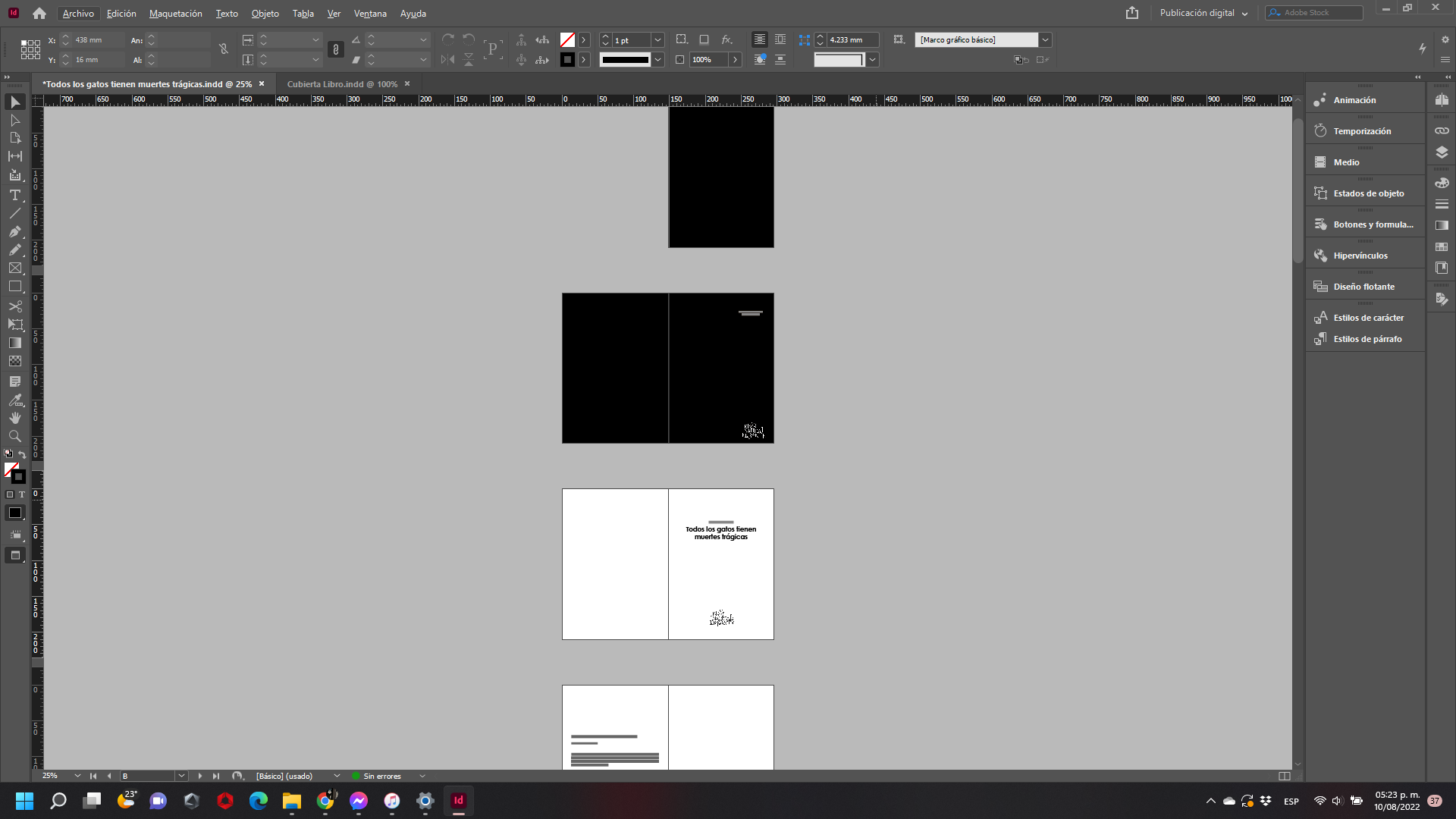
Task: Open the Ventana menu
Action: pos(370,14)
